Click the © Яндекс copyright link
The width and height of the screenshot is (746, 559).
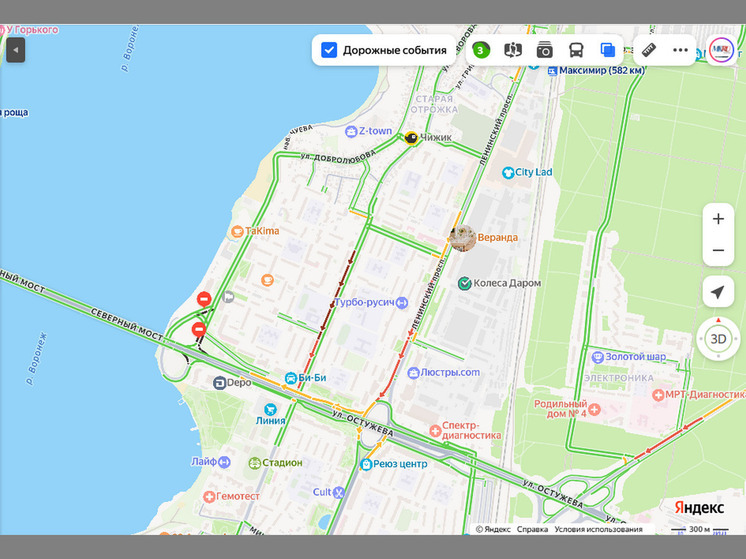click(x=493, y=529)
